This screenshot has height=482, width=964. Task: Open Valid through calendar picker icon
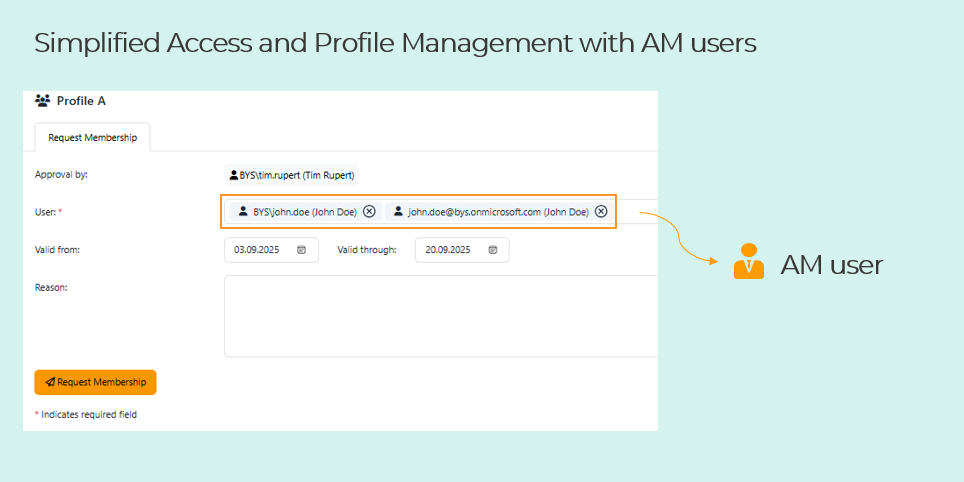point(492,250)
